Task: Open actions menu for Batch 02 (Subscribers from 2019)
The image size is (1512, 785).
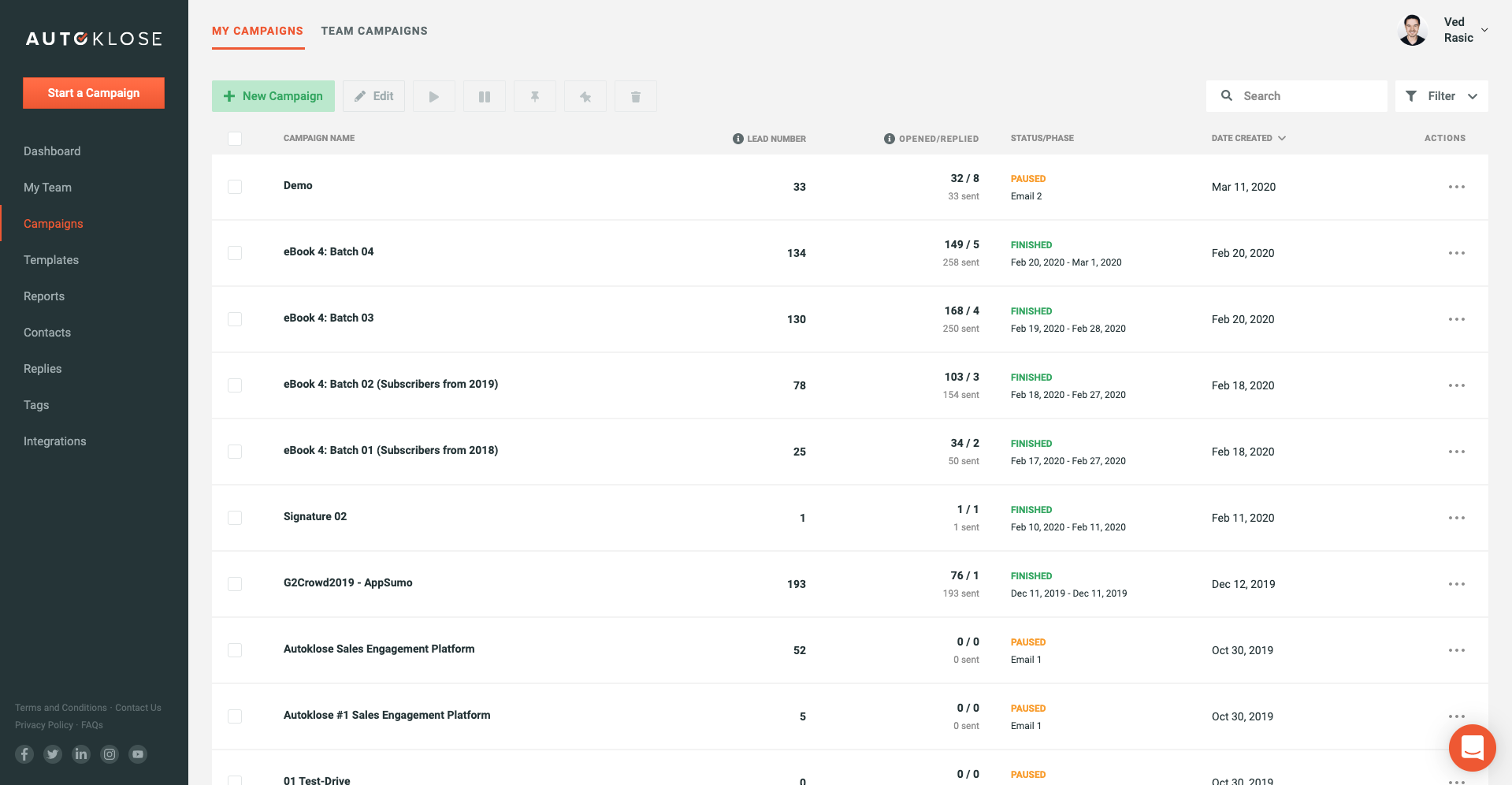Action: point(1456,385)
